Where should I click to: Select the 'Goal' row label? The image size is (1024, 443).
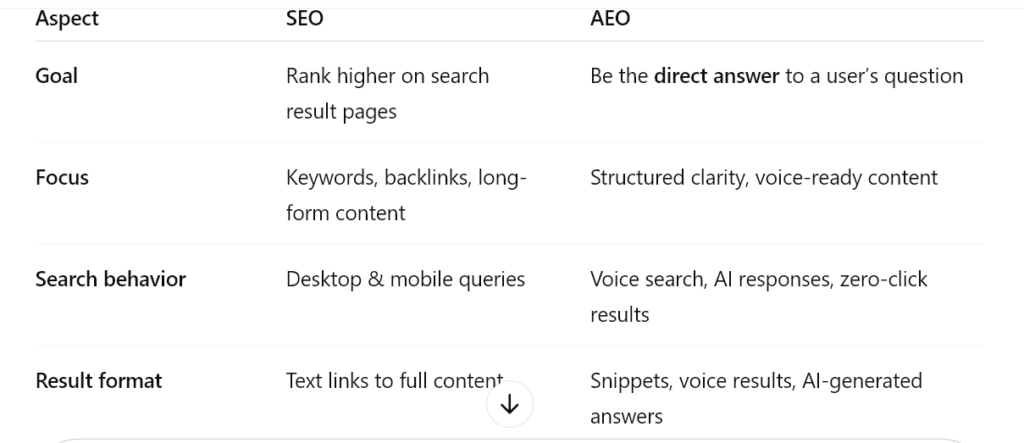click(x=56, y=76)
